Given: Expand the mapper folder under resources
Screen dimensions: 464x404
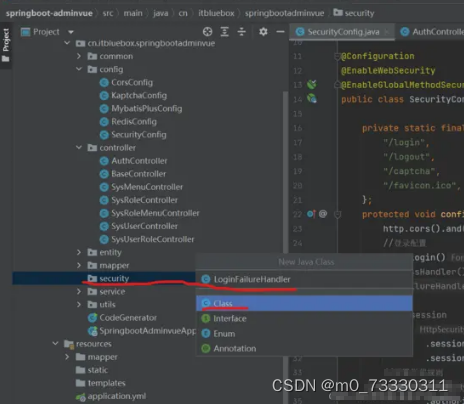Looking at the screenshot, I should [x=67, y=357].
